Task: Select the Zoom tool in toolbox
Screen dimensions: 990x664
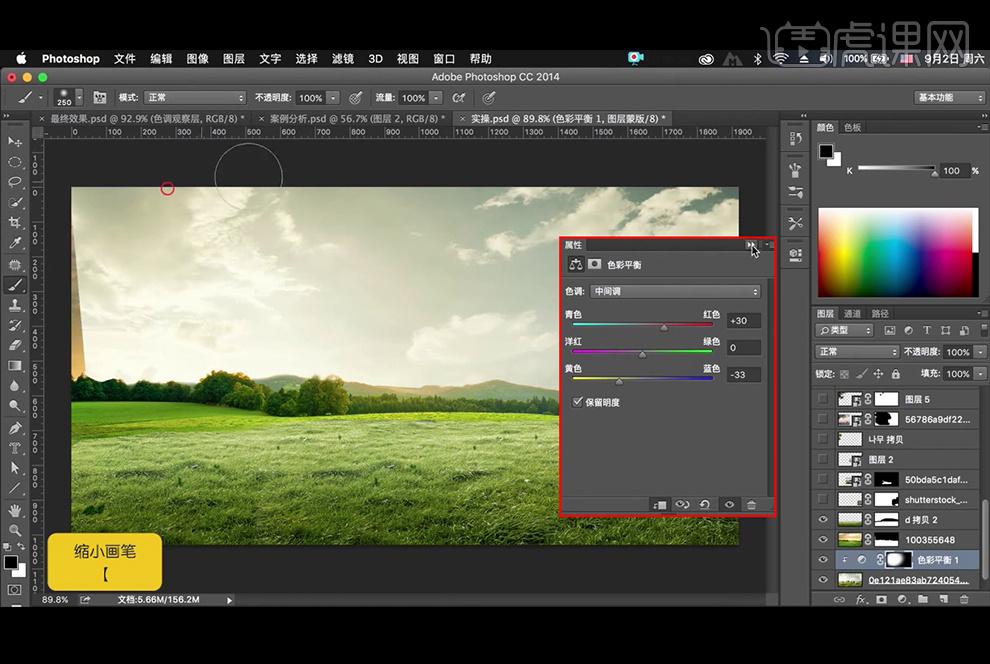Action: click(15, 530)
